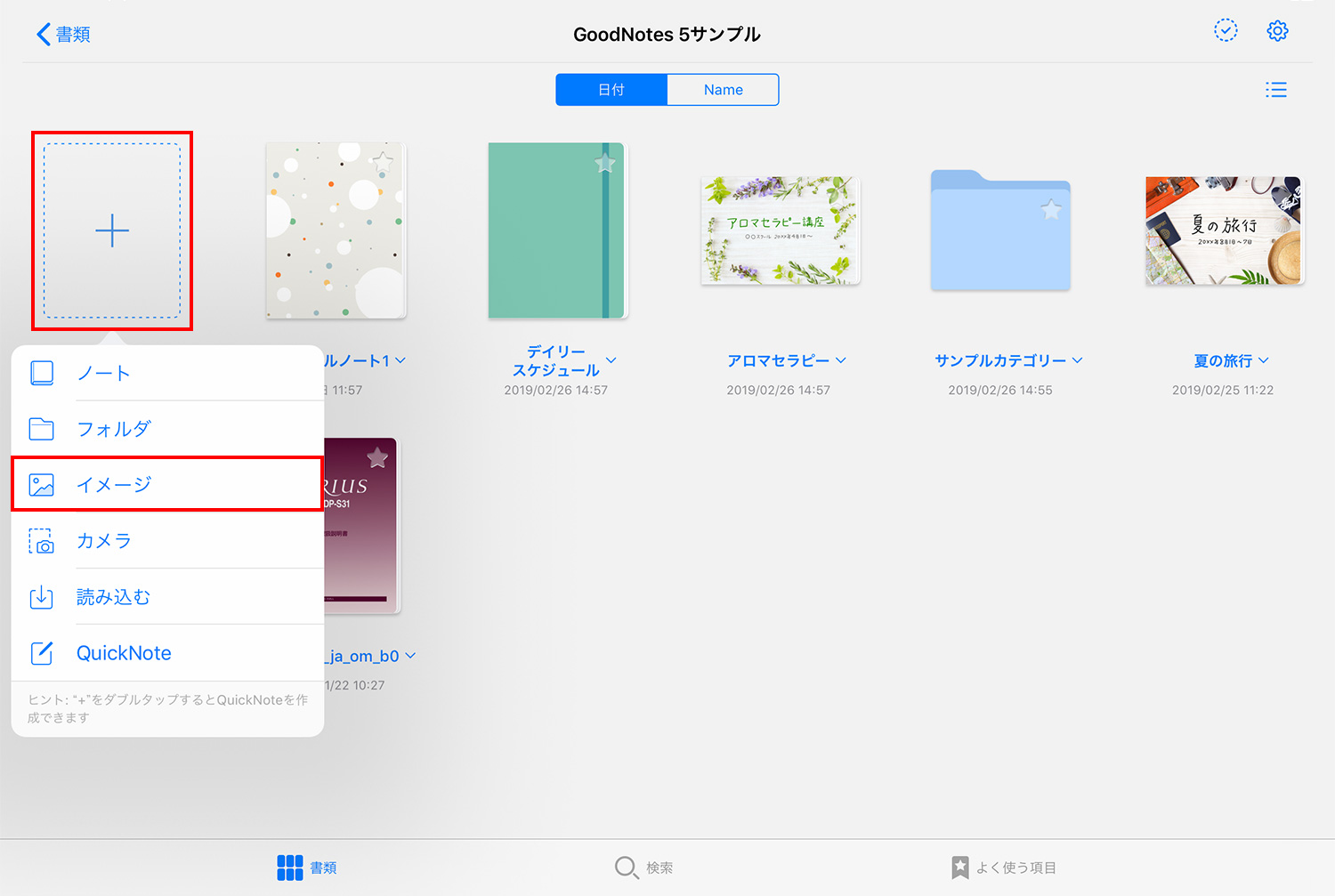
Task: Toggle favorite star on green デイリースケジュール notebook
Action: (x=605, y=162)
